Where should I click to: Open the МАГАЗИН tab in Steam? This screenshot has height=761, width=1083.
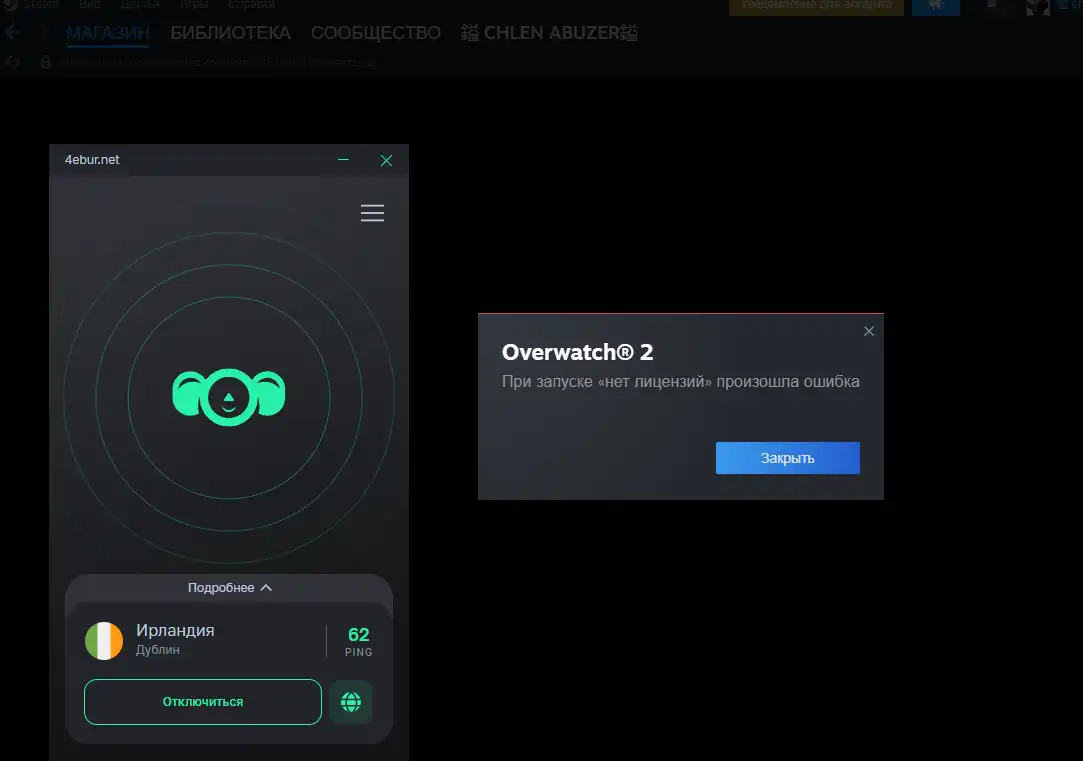[x=108, y=32]
